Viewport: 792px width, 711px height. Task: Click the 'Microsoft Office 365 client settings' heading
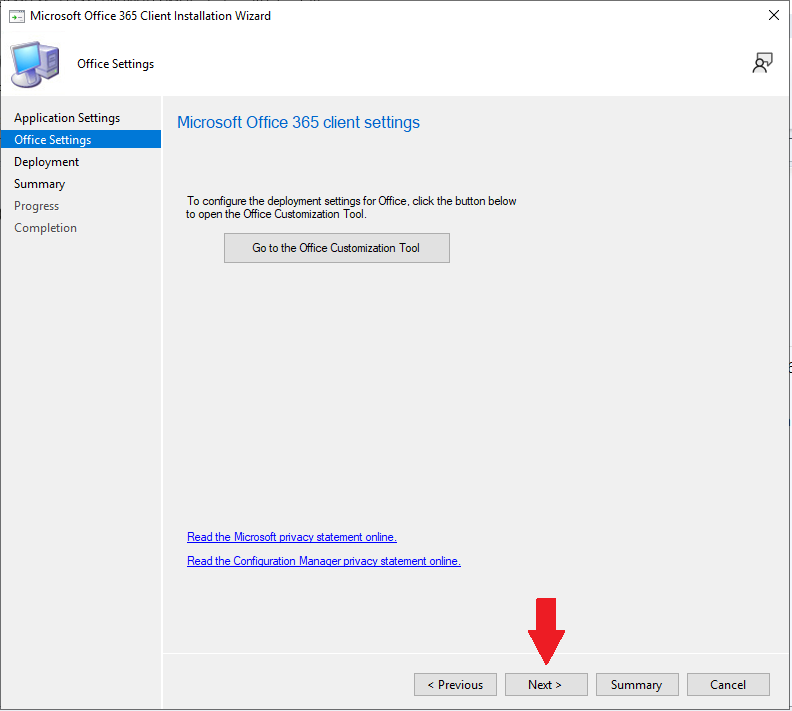299,122
